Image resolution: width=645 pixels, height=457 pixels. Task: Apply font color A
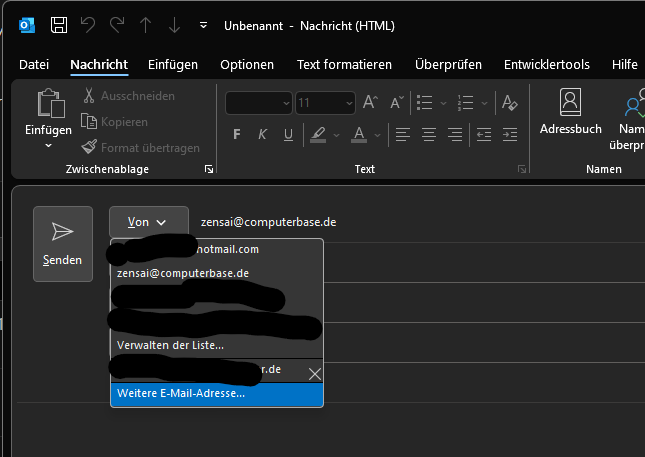pos(359,135)
